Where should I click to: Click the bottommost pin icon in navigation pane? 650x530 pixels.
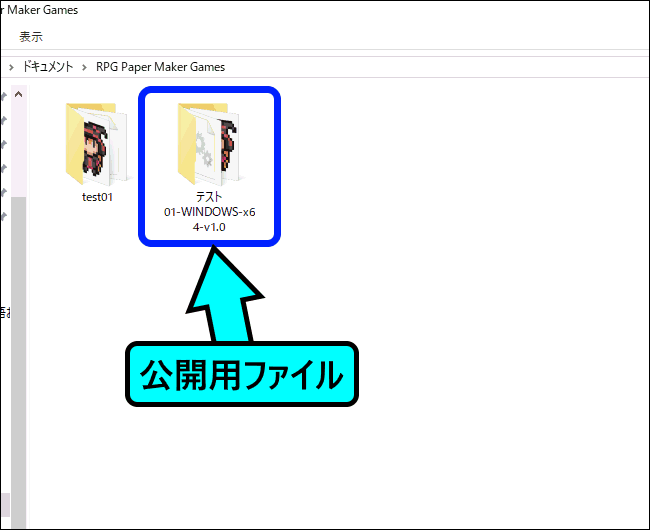pos(4,217)
